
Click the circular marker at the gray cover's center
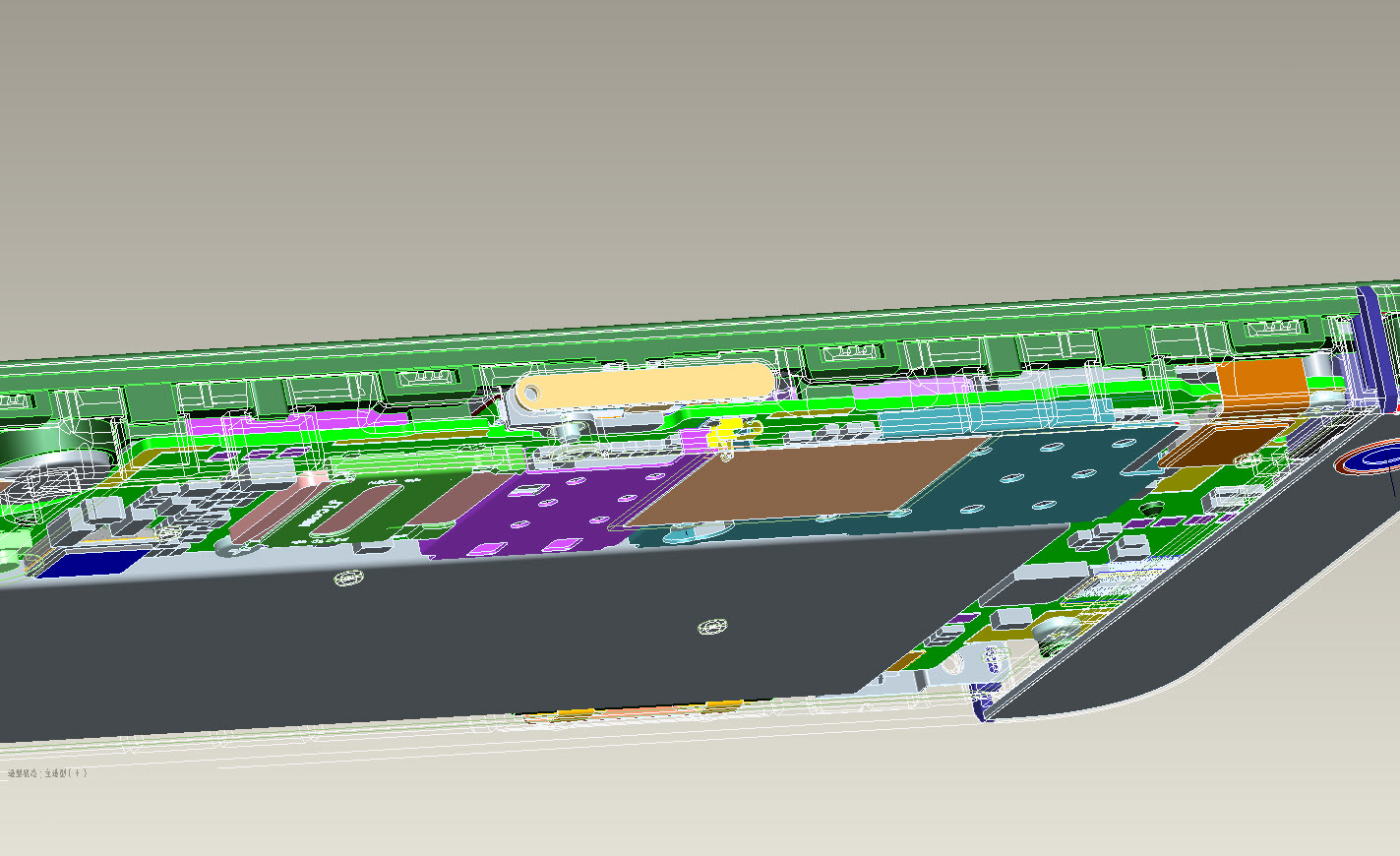click(x=712, y=626)
